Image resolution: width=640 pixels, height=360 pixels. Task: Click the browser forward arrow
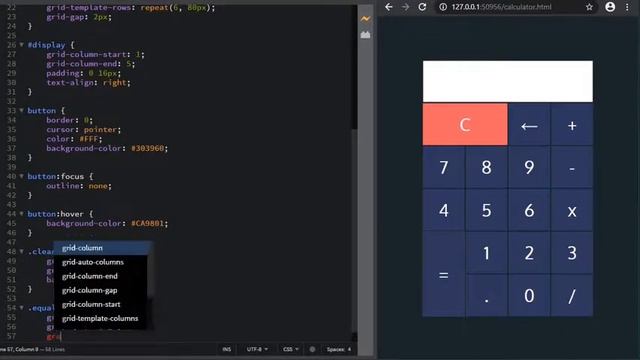(x=405, y=7)
